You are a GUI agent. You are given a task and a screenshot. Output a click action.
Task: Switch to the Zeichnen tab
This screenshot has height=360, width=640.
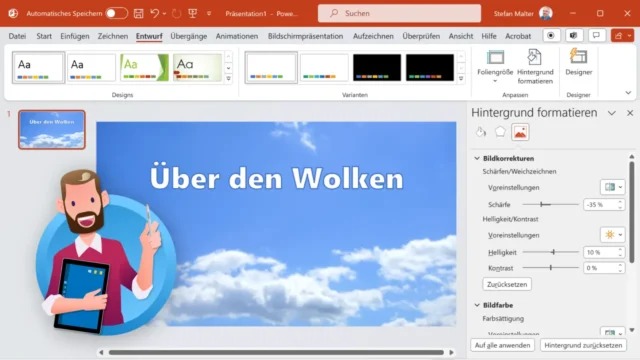click(113, 36)
